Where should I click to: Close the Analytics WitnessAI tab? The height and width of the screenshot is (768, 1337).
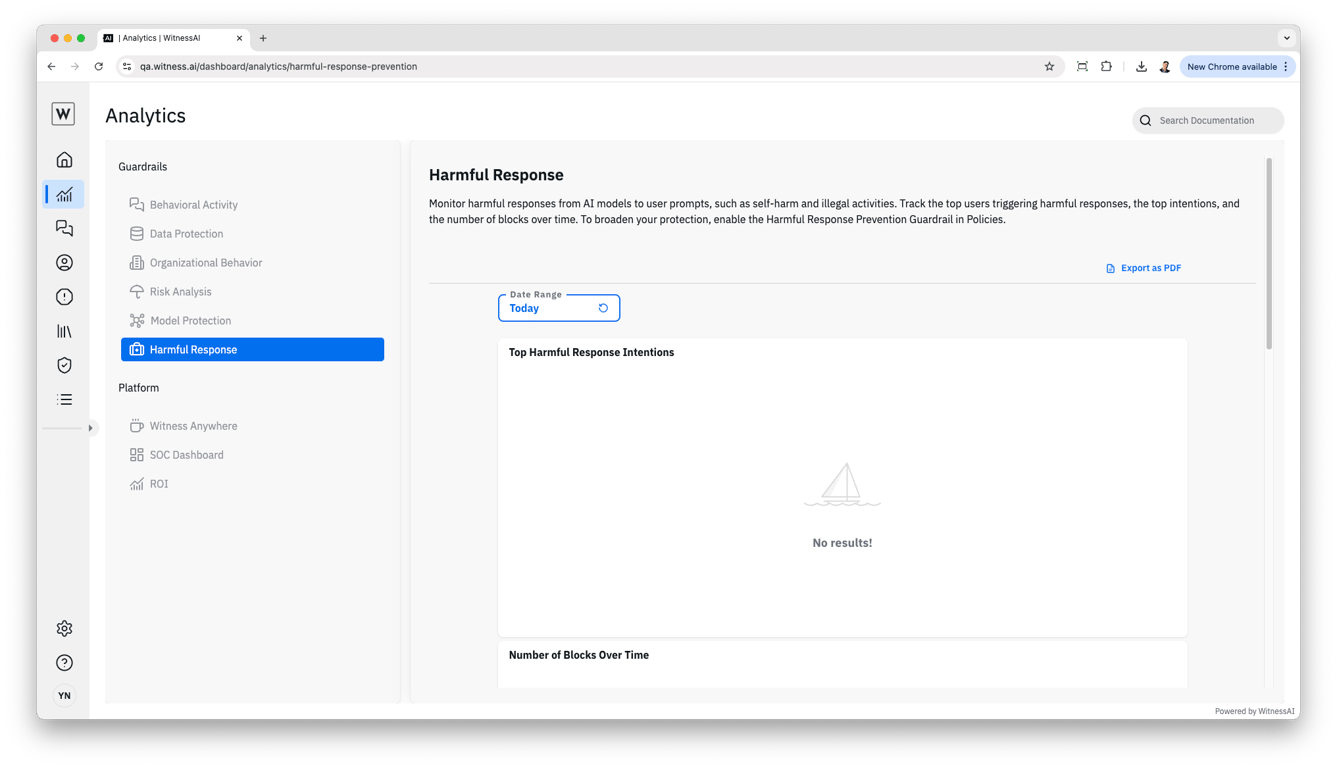pos(239,38)
